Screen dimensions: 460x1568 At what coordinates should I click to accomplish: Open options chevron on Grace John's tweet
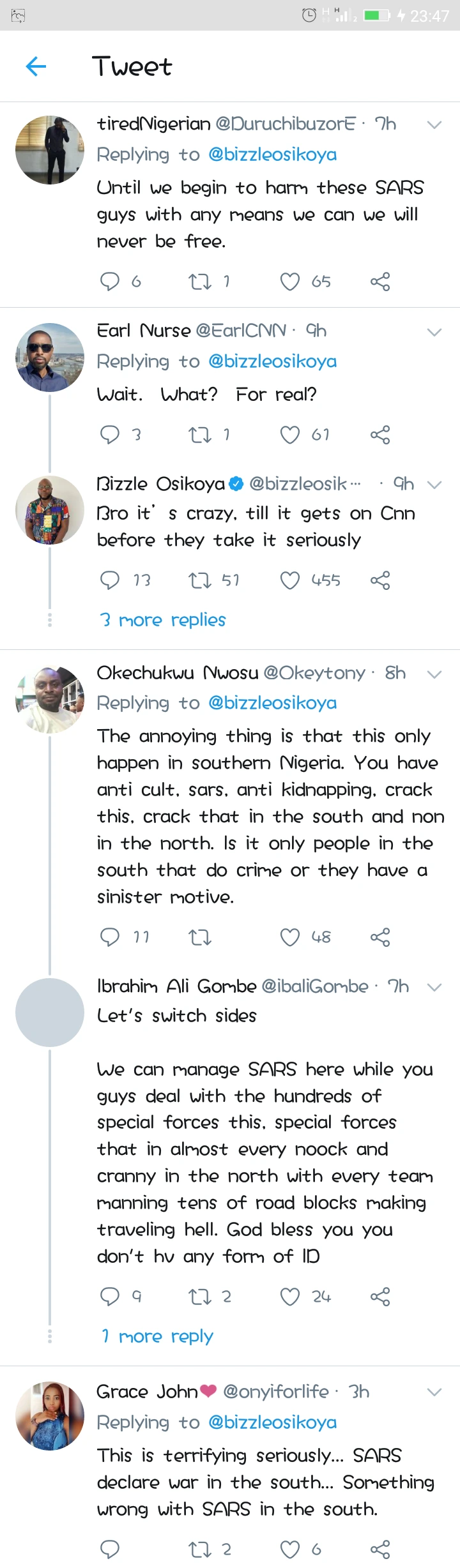[434, 1392]
